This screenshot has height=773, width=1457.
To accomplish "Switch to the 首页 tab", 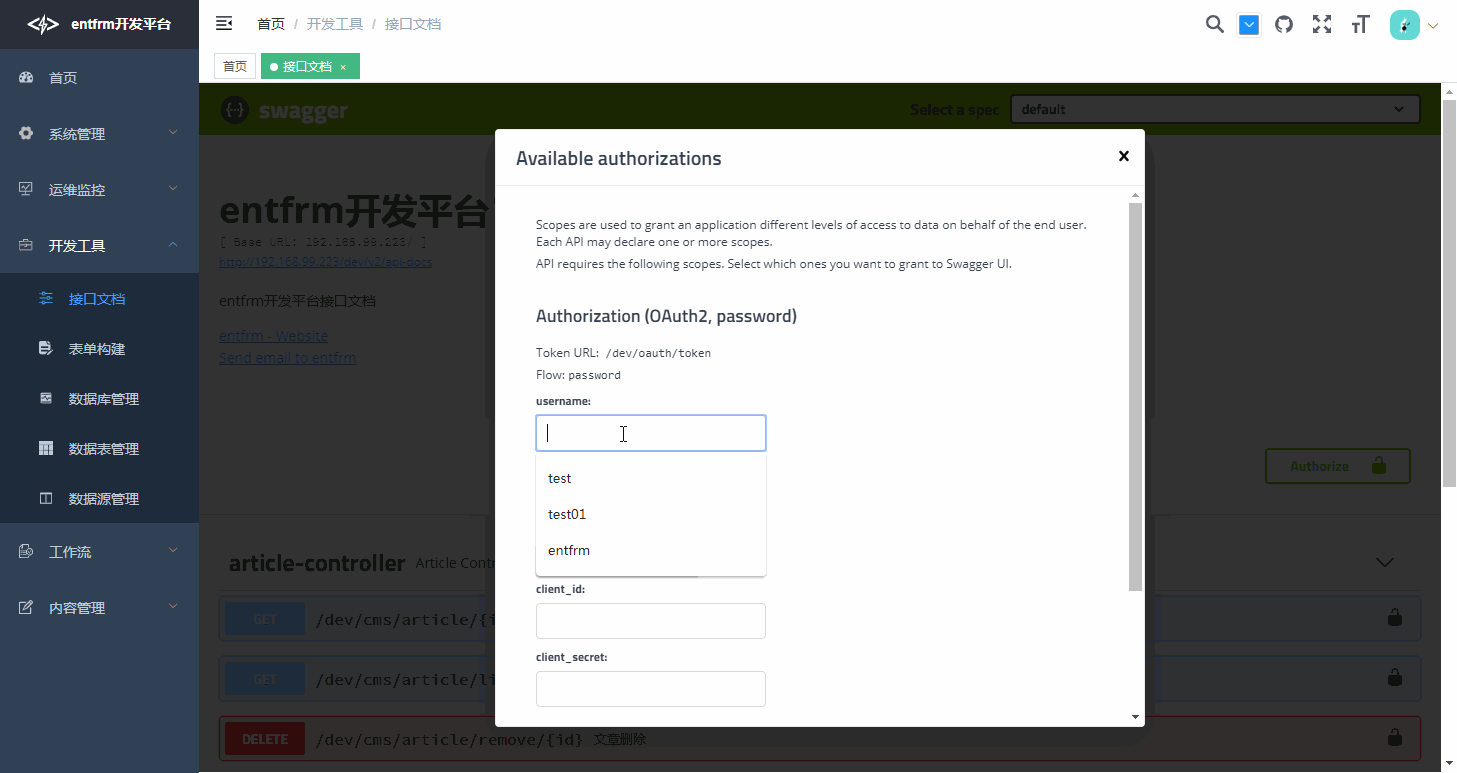I will 234,65.
